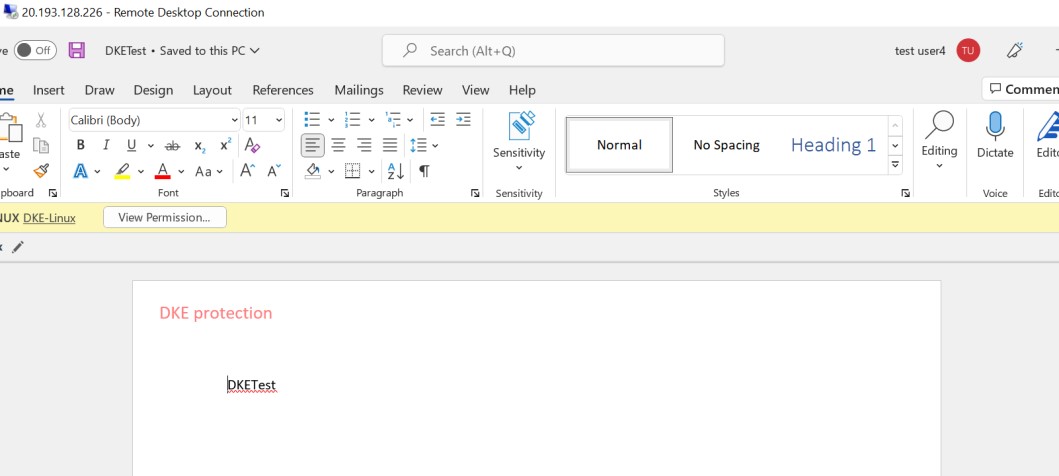The image size is (1059, 476).
Task: Align text right
Action: 364,145
